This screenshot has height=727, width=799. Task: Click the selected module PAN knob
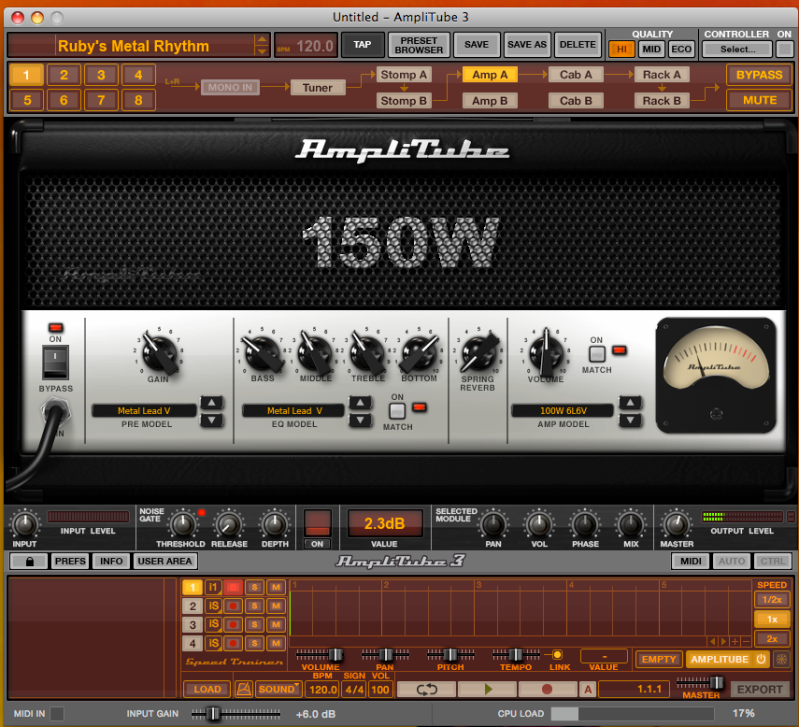[x=493, y=524]
